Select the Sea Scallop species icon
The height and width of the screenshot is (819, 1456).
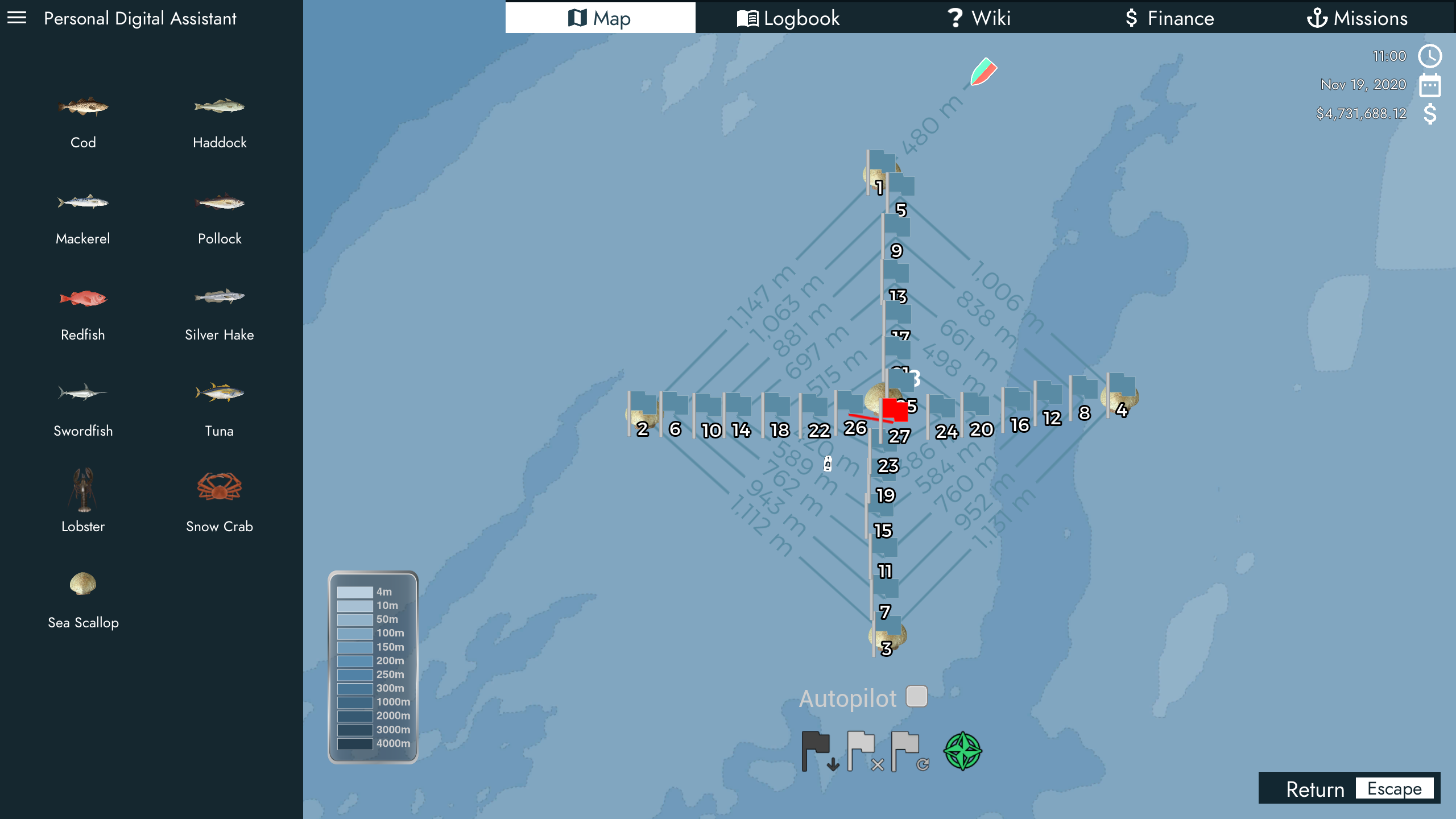83,584
